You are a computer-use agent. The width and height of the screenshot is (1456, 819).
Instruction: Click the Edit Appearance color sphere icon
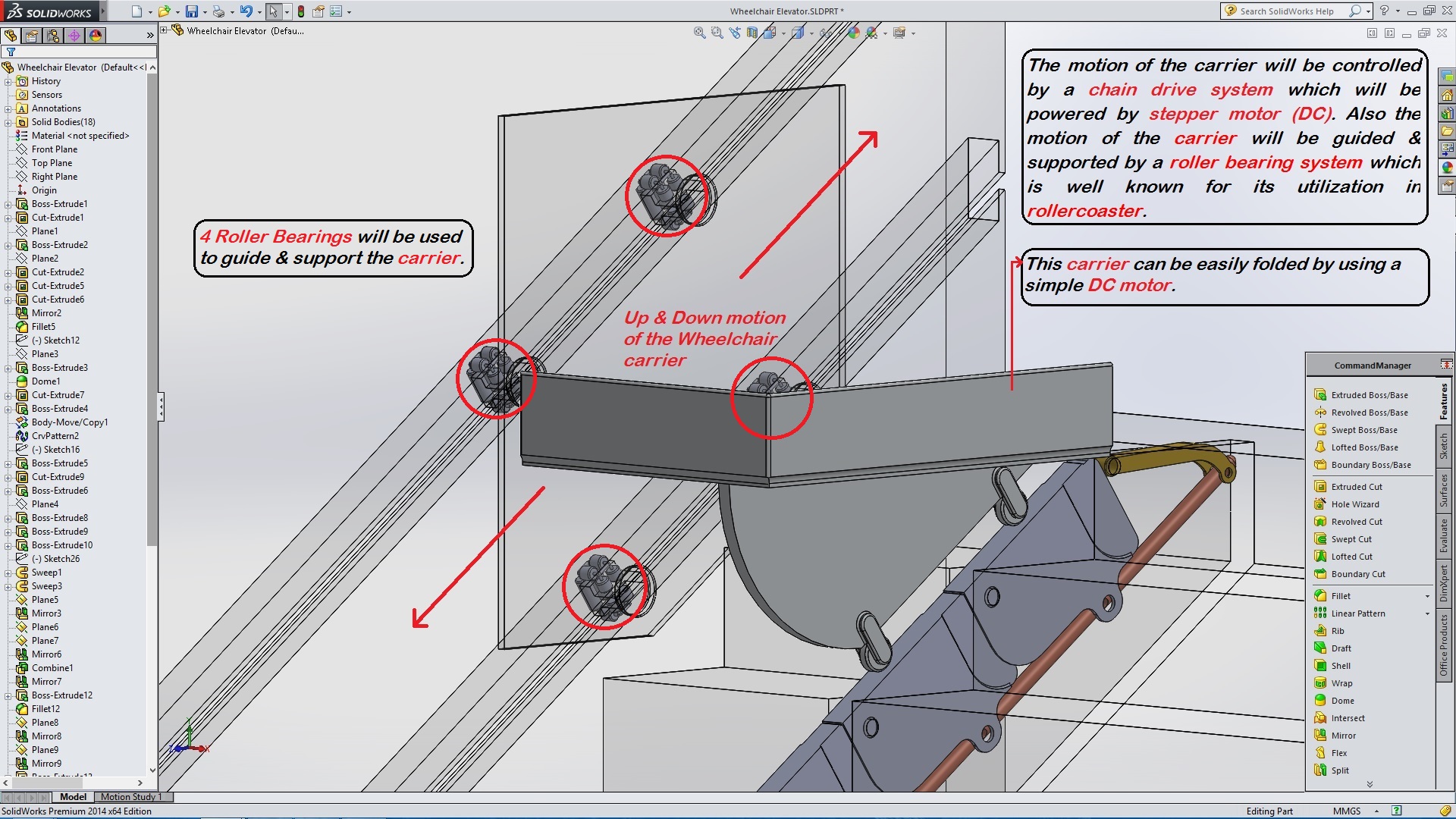[x=854, y=33]
